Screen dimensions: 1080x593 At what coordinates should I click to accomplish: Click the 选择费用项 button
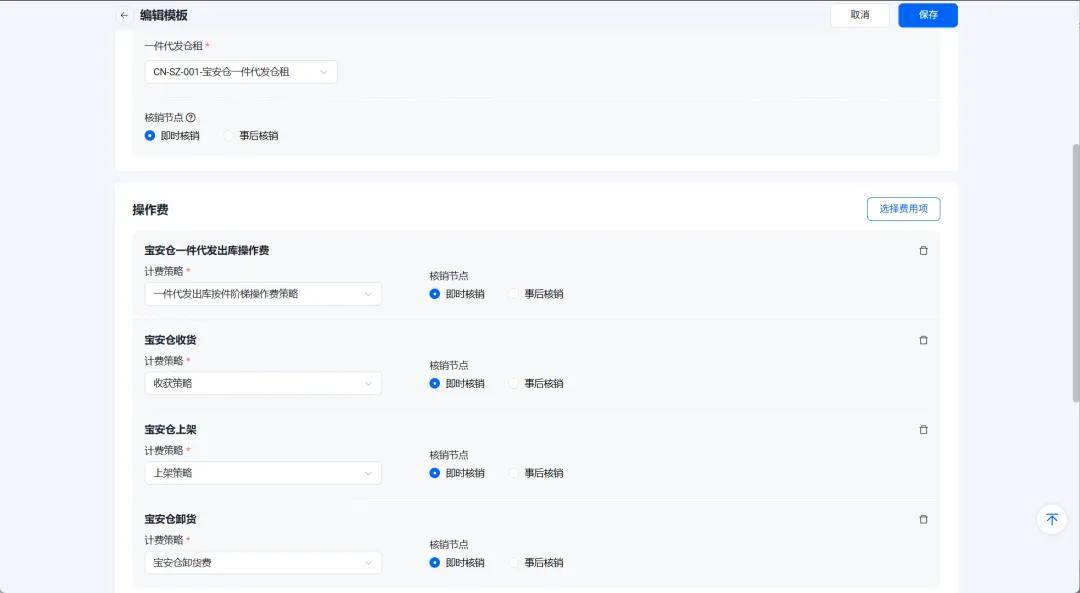click(903, 209)
